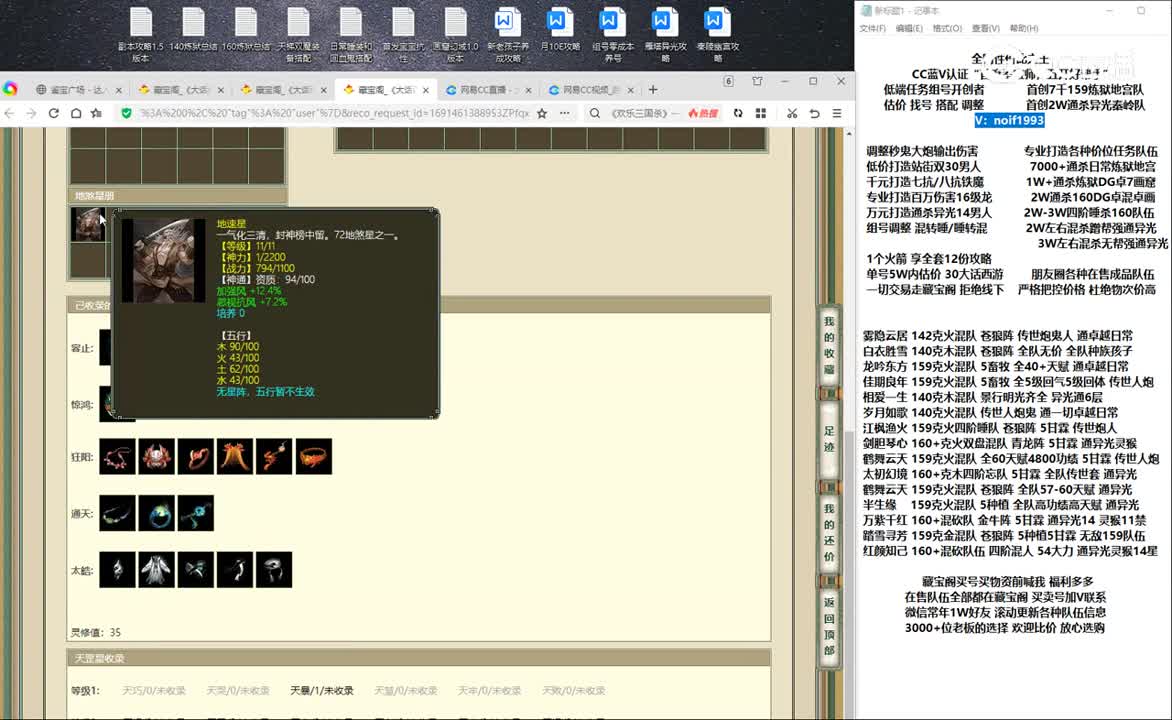1172x720 pixels.
Task: Click the Notepad line starting with 雾隐云居
Action: coord(998,336)
